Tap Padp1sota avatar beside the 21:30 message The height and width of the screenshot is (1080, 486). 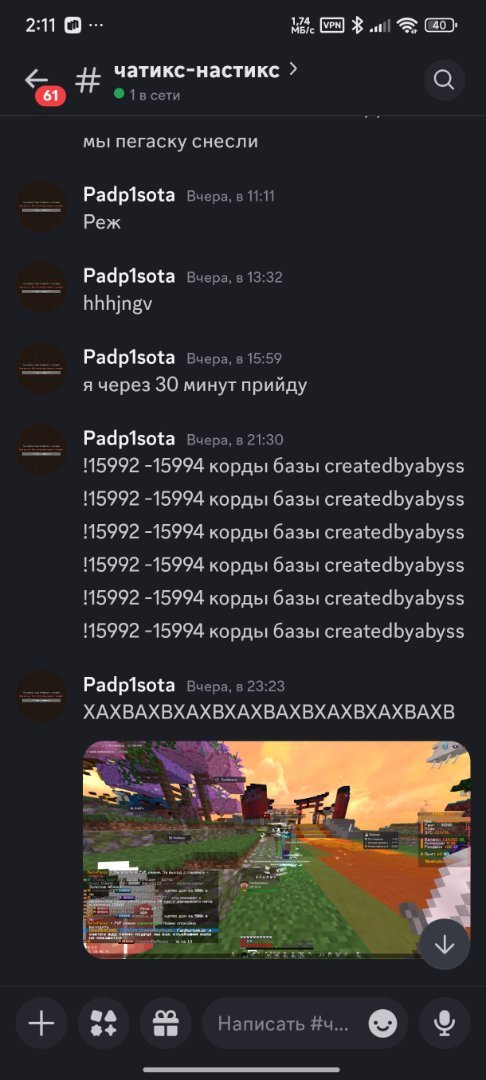click(x=41, y=450)
